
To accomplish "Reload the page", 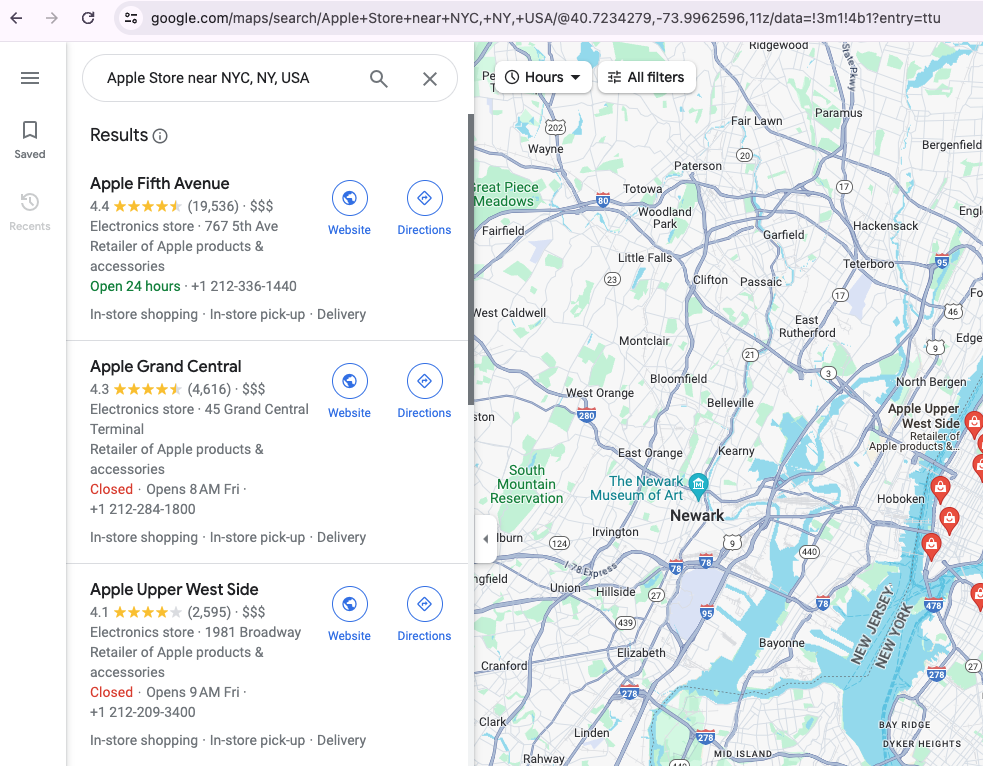I will click(88, 18).
